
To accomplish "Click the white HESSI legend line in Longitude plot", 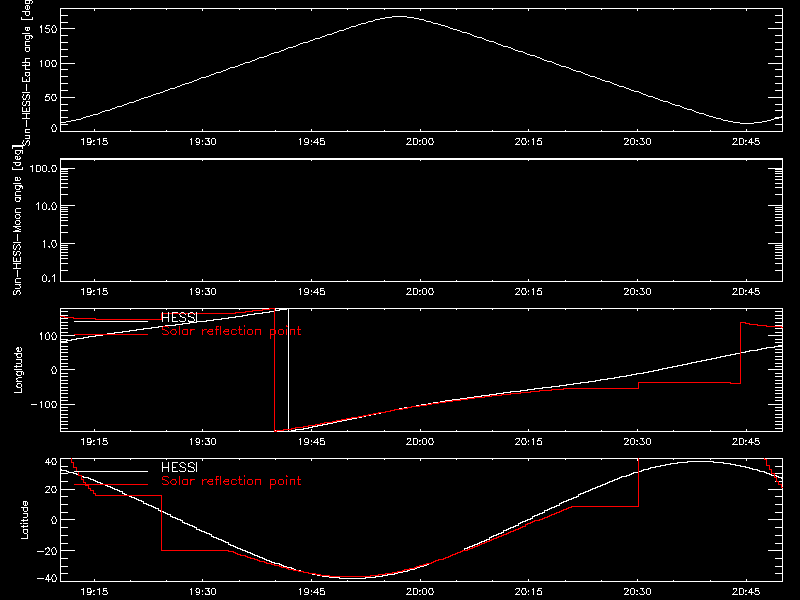I will pyautogui.click(x=111, y=321).
